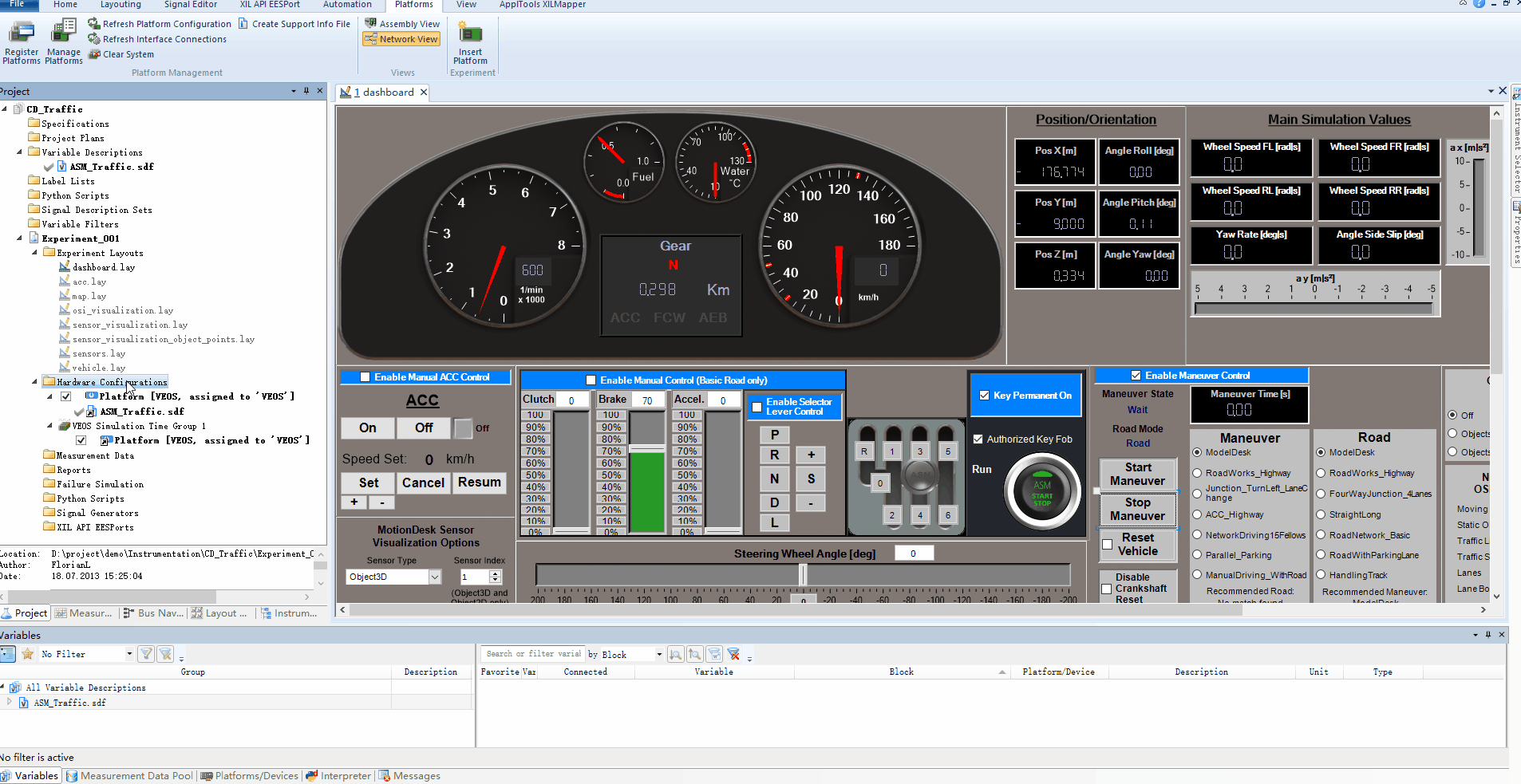Screen dimensions: 1521x784
Task: Select RoadWorks_Highway maneuver radio button
Action: [x=1197, y=473]
